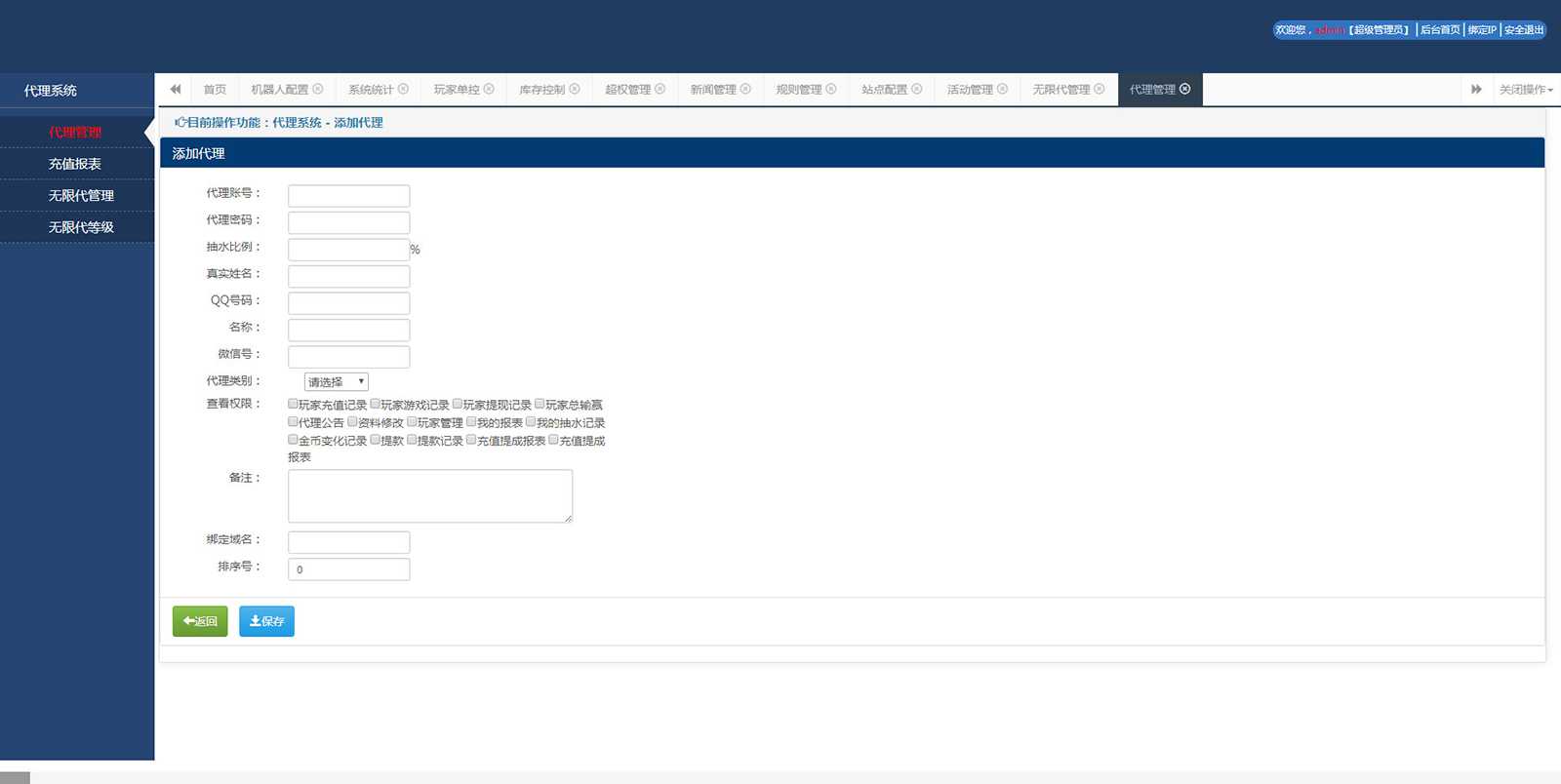Enable the 代理公告 checkbox
The width and height of the screenshot is (1561, 784).
click(293, 421)
